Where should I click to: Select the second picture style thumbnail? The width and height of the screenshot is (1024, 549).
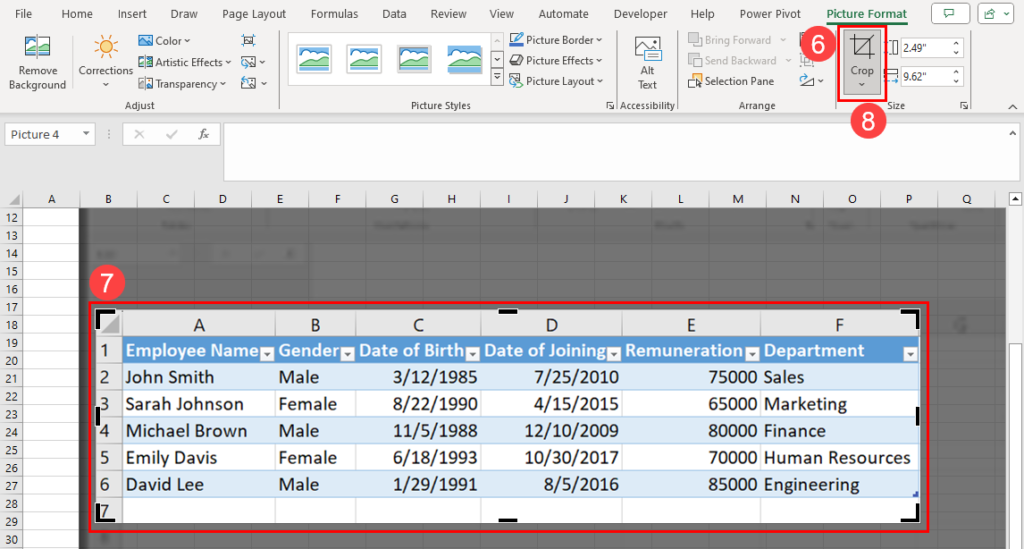pyautogui.click(x=364, y=59)
